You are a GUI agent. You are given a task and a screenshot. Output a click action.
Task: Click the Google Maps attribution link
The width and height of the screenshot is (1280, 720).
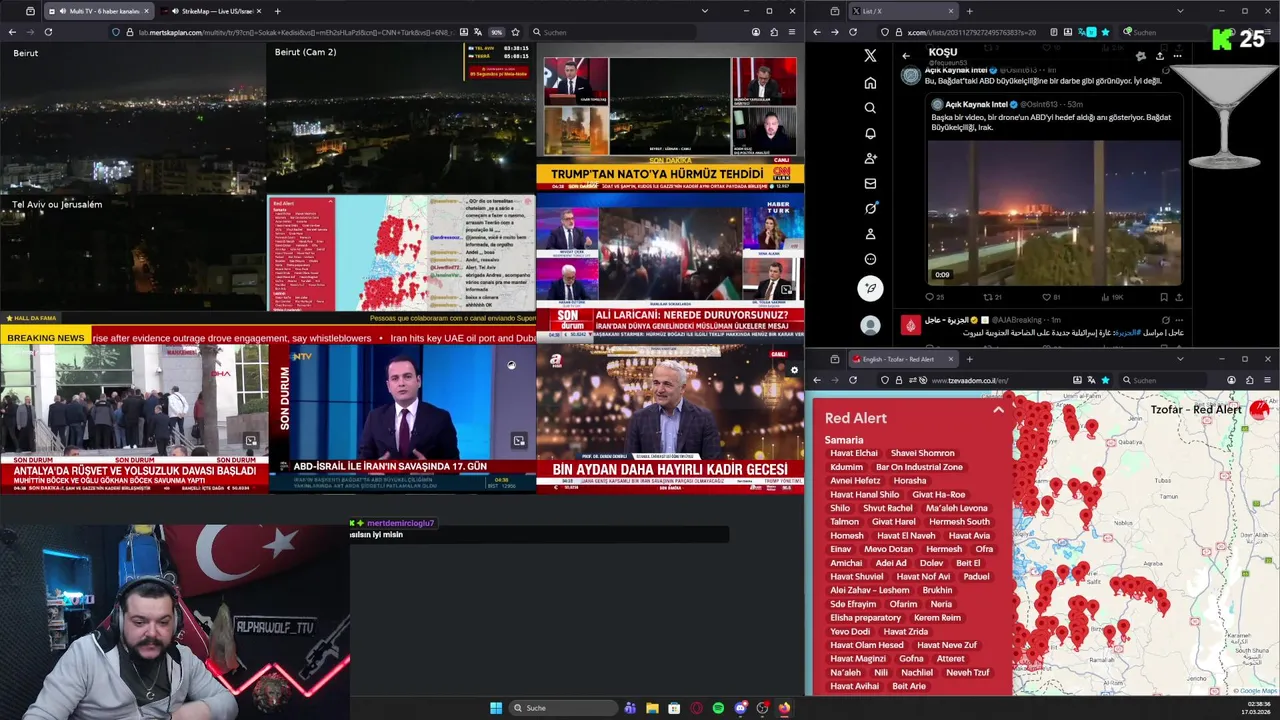pos(1254,691)
